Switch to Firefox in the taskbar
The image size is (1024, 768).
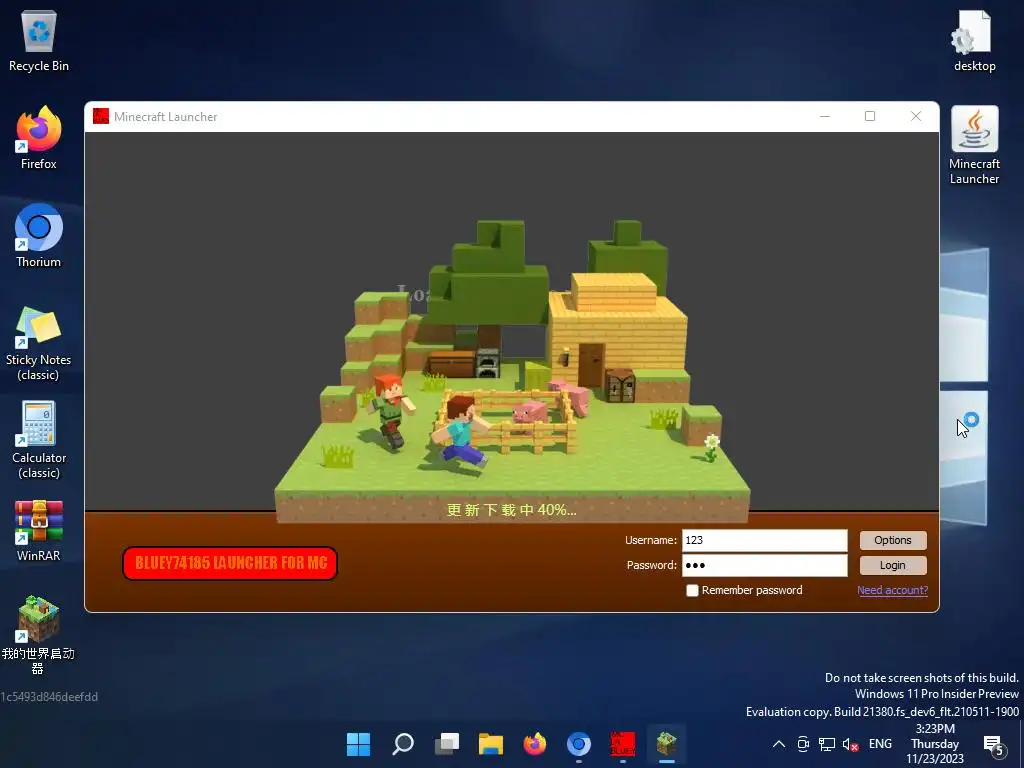point(535,744)
